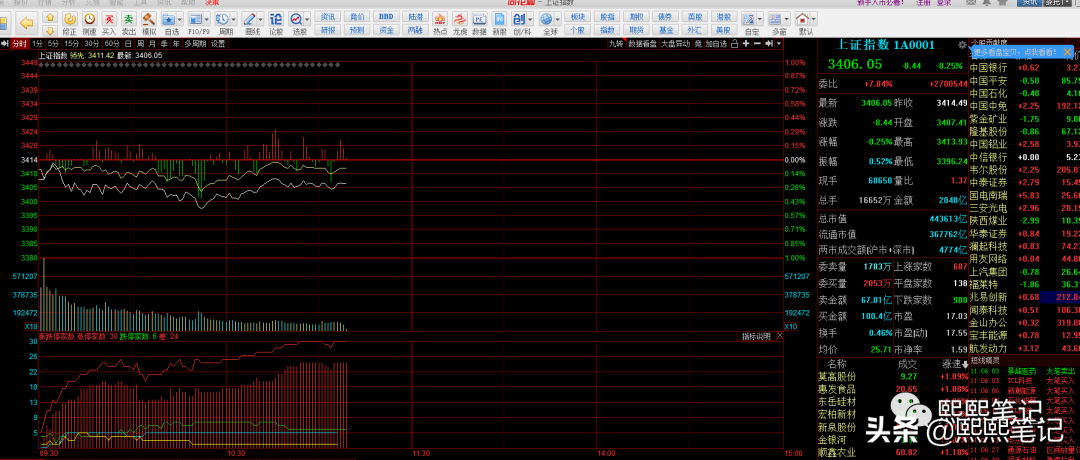Toggle the 九转 indicator on chart
The height and width of the screenshot is (460, 1080).
pyautogui.click(x=616, y=44)
